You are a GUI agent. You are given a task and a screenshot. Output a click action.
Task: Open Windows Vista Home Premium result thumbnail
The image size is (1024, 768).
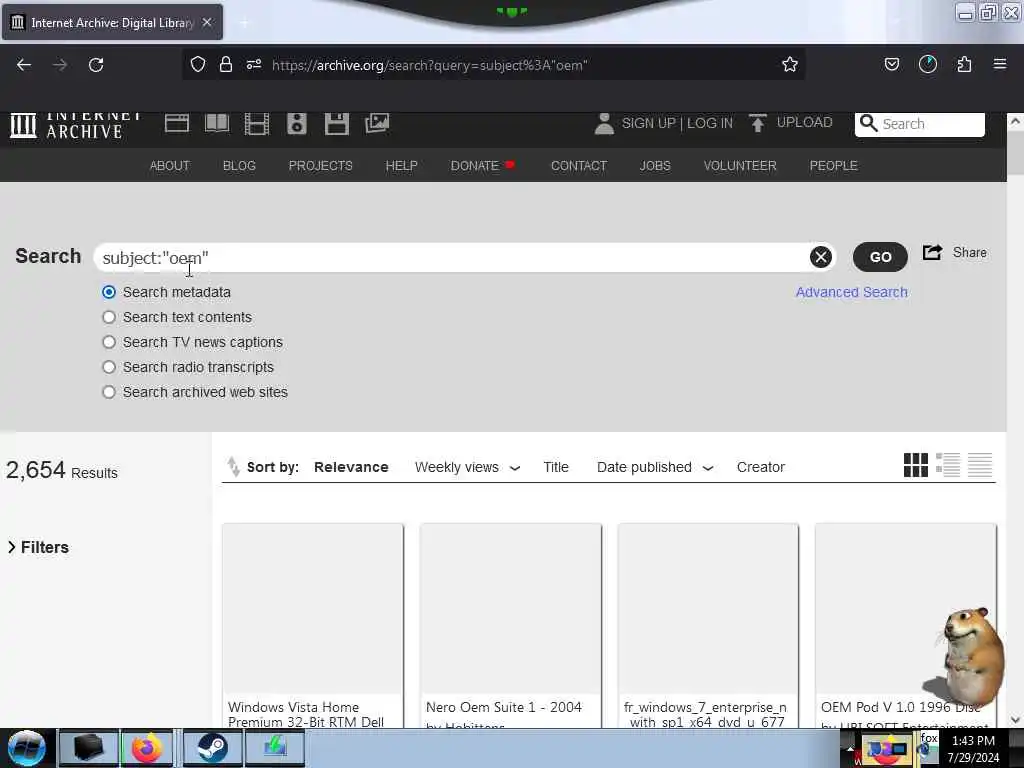point(312,608)
